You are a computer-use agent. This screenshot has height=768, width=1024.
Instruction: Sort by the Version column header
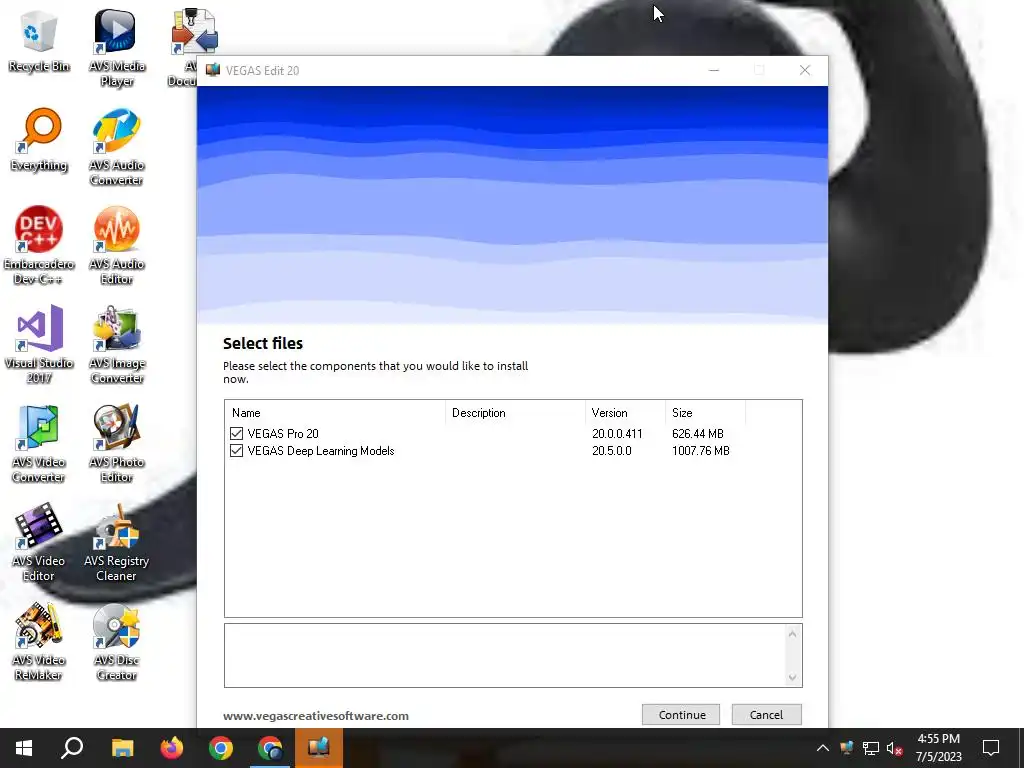pyautogui.click(x=625, y=413)
